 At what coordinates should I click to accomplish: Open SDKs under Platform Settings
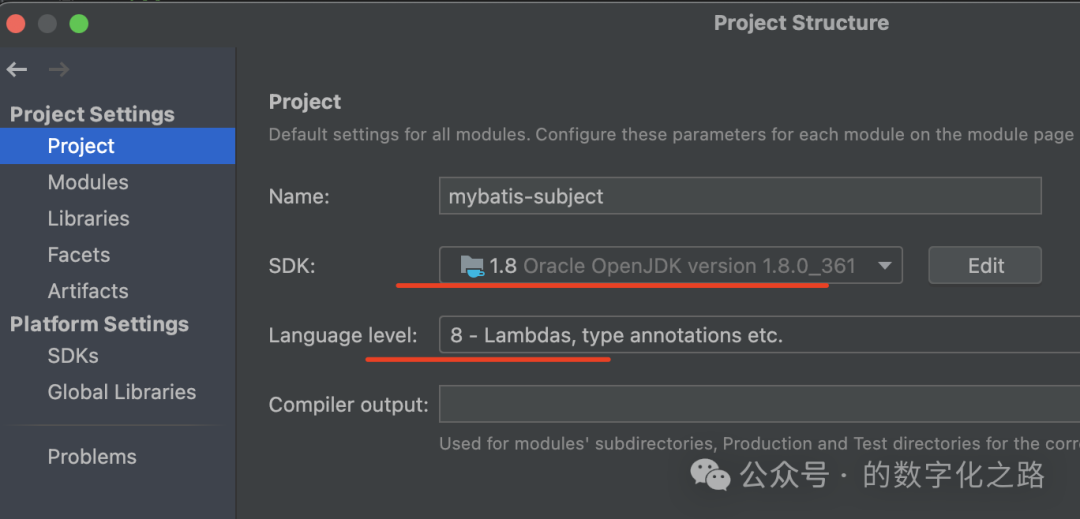click(x=73, y=356)
